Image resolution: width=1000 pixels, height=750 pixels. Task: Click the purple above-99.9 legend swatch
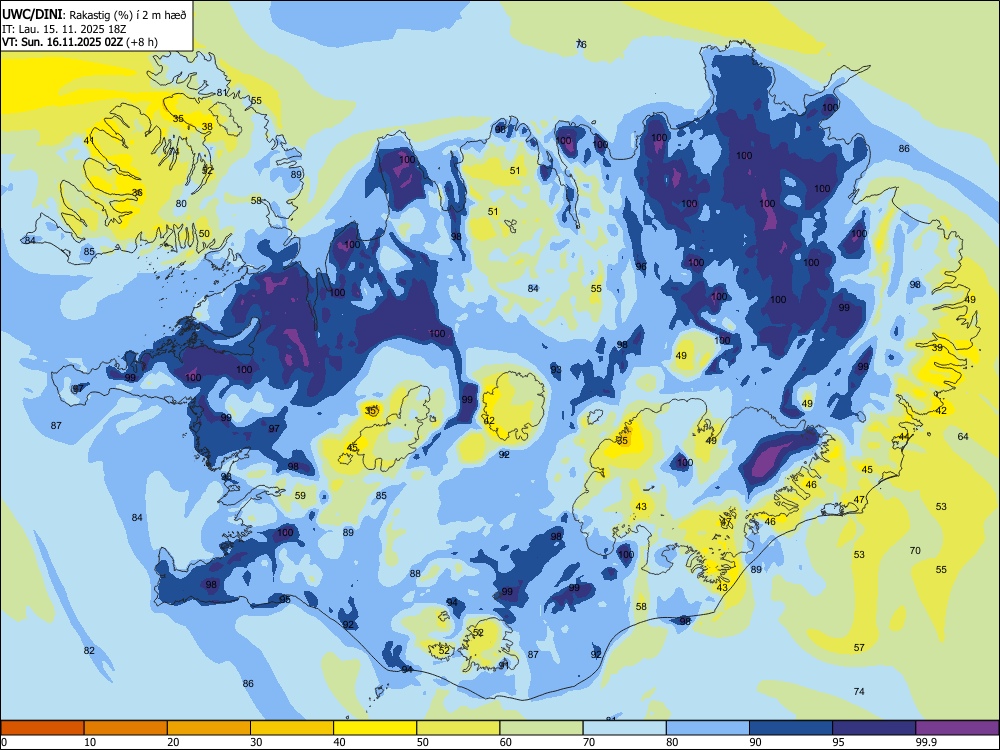957,728
